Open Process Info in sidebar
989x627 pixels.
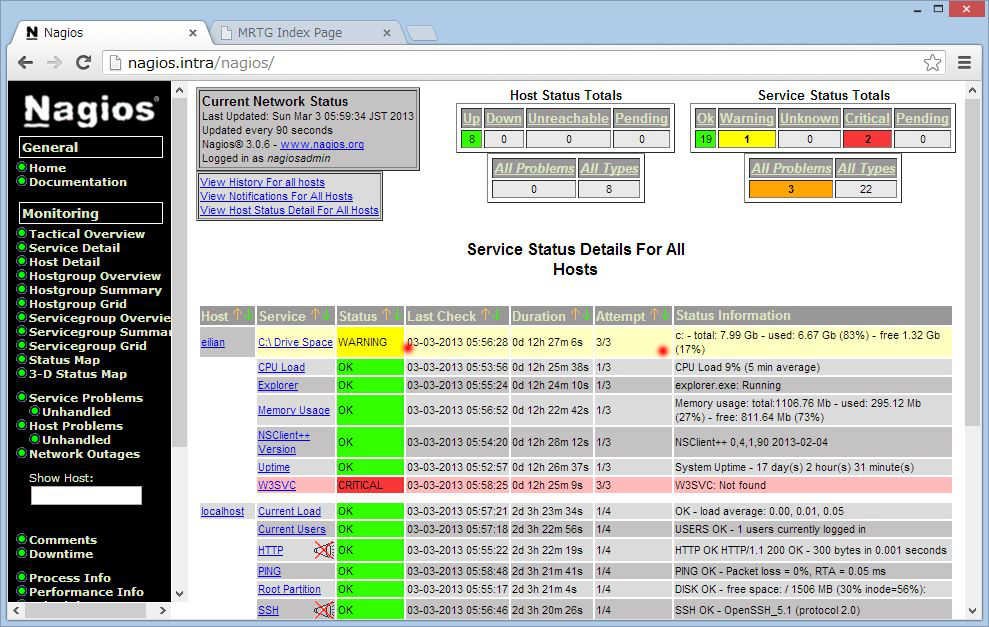70,578
